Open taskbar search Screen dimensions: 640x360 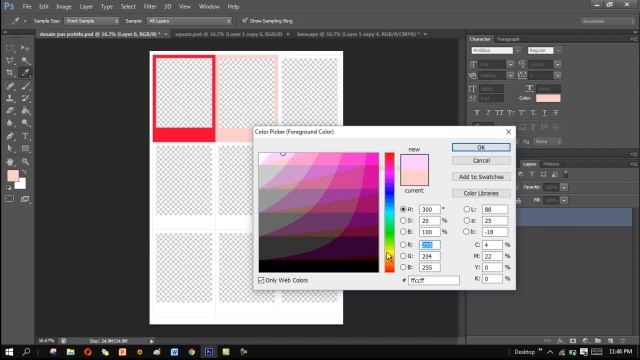pos(27,352)
